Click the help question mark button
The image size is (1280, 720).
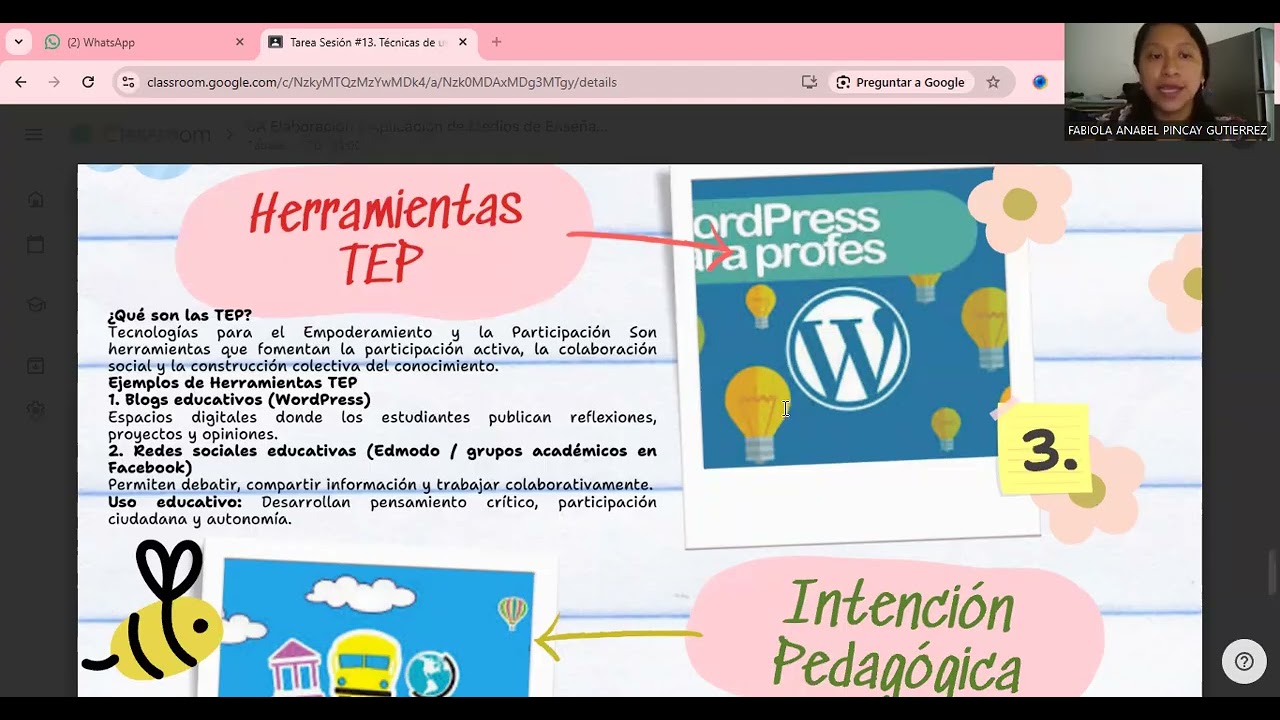click(x=1244, y=661)
